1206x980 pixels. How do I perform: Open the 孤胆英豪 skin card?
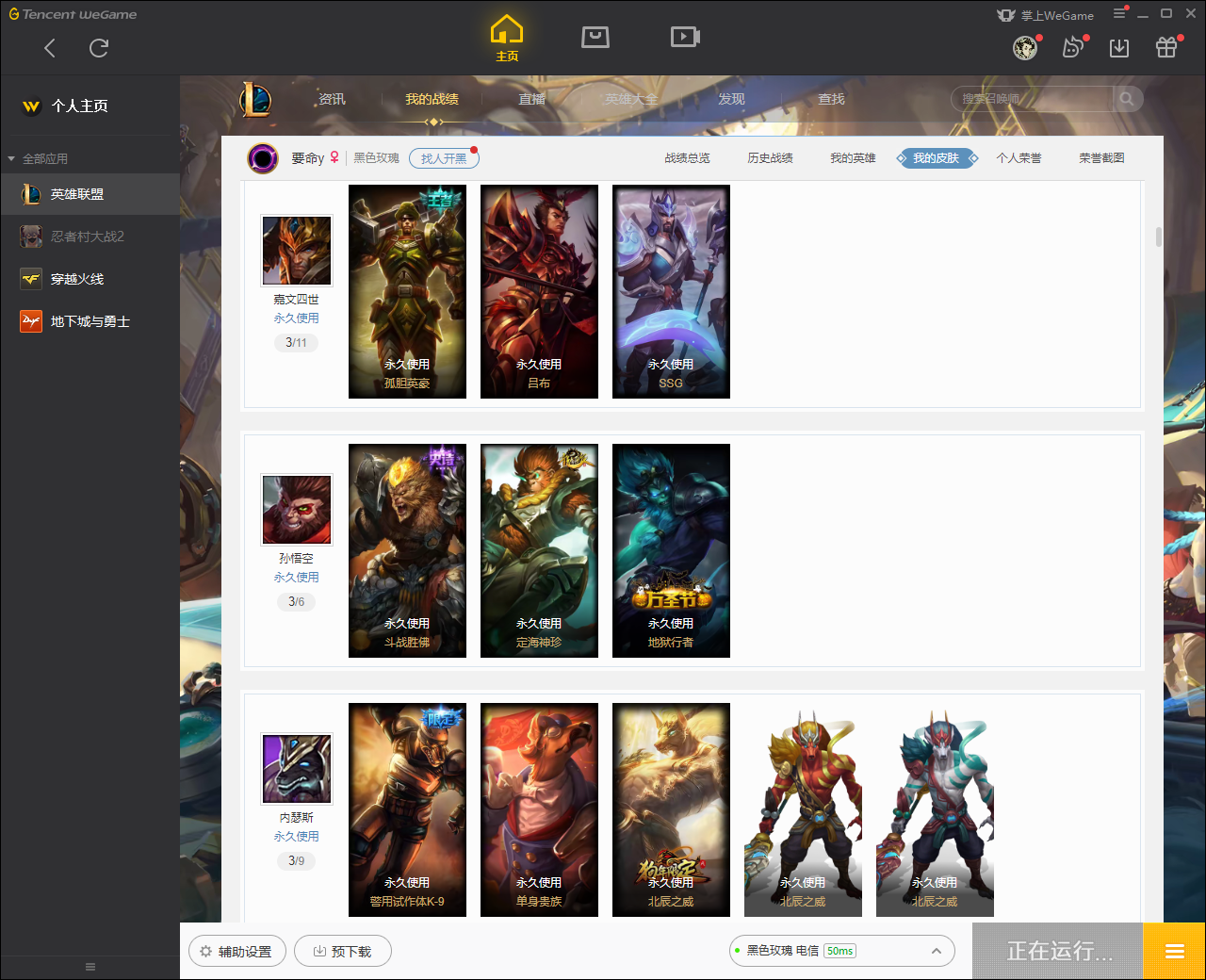point(407,291)
